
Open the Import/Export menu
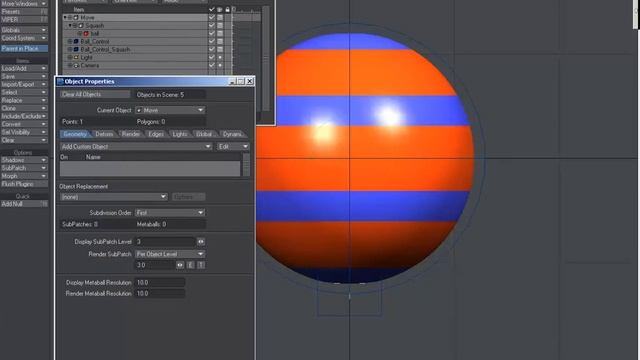tap(24, 84)
